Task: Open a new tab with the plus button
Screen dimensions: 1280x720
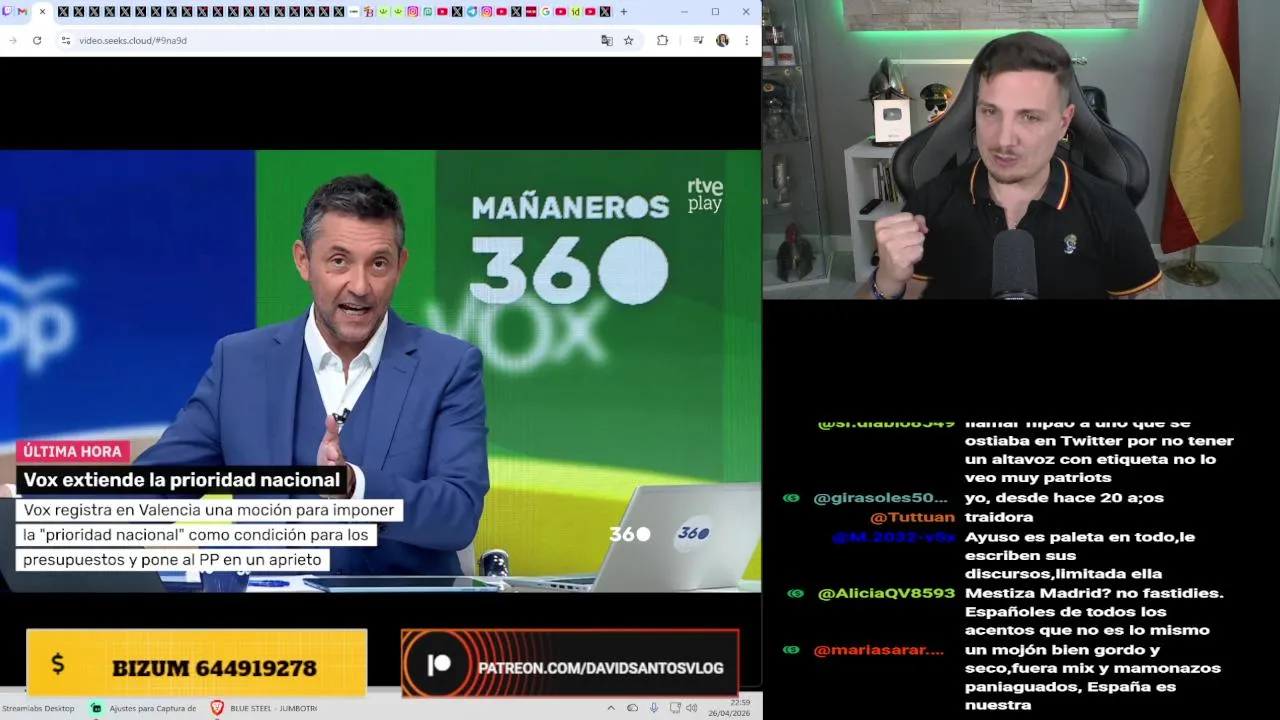Action: pos(624,12)
